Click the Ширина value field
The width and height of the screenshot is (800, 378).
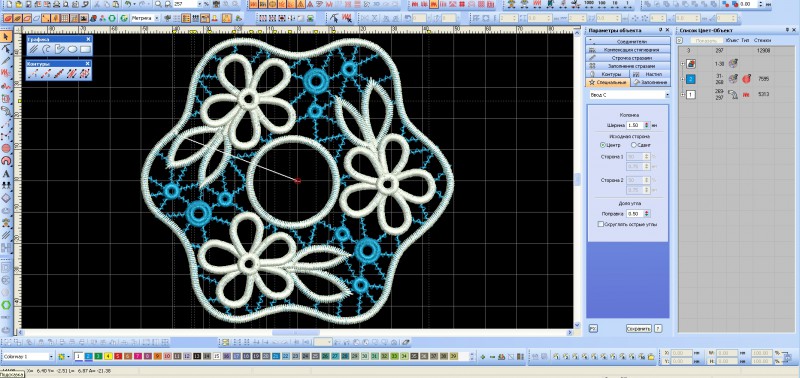(x=635, y=125)
